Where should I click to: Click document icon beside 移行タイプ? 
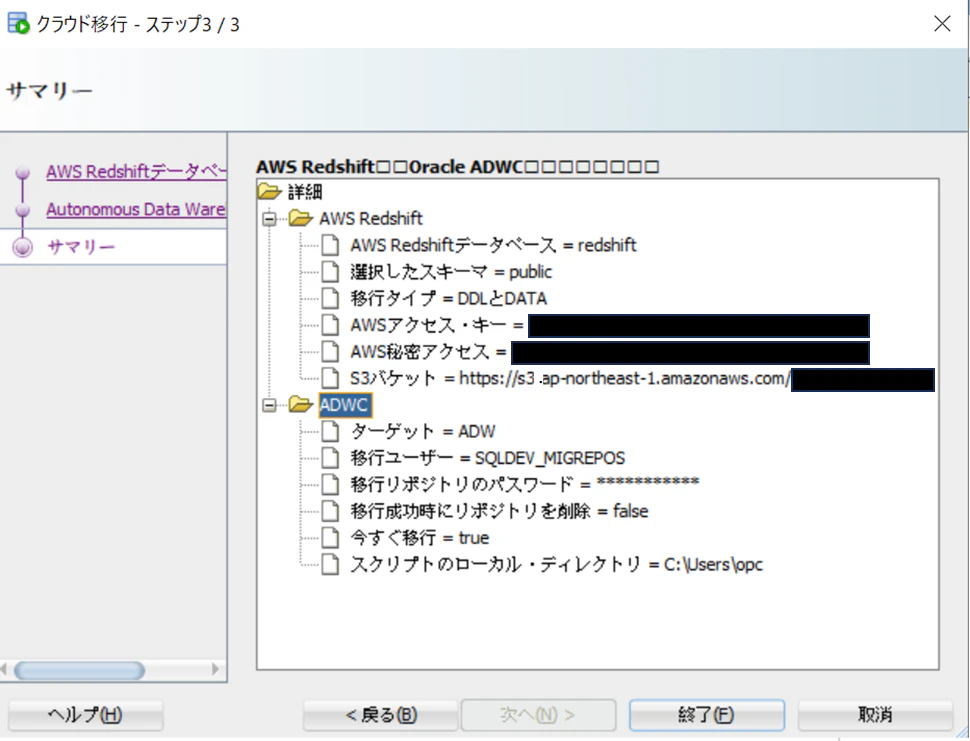[330, 298]
